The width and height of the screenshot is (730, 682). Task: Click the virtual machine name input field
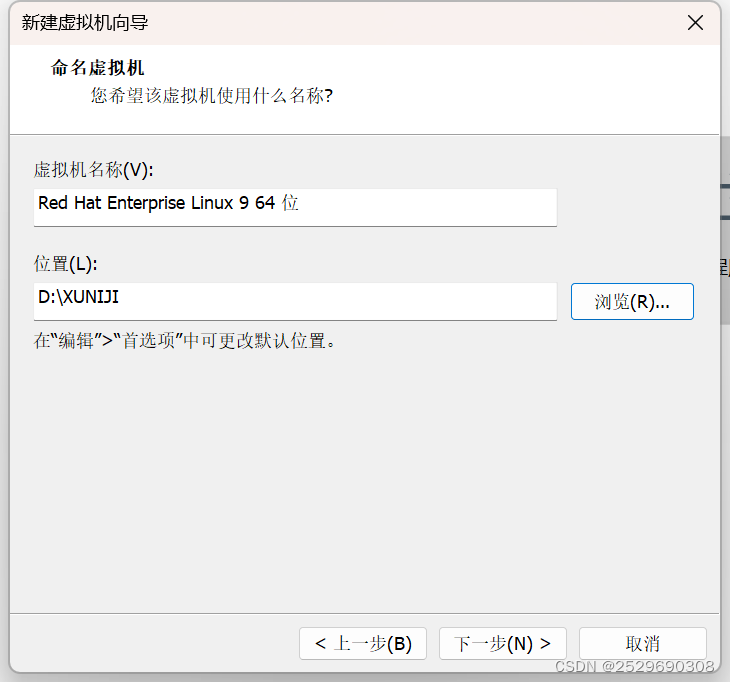coord(295,207)
